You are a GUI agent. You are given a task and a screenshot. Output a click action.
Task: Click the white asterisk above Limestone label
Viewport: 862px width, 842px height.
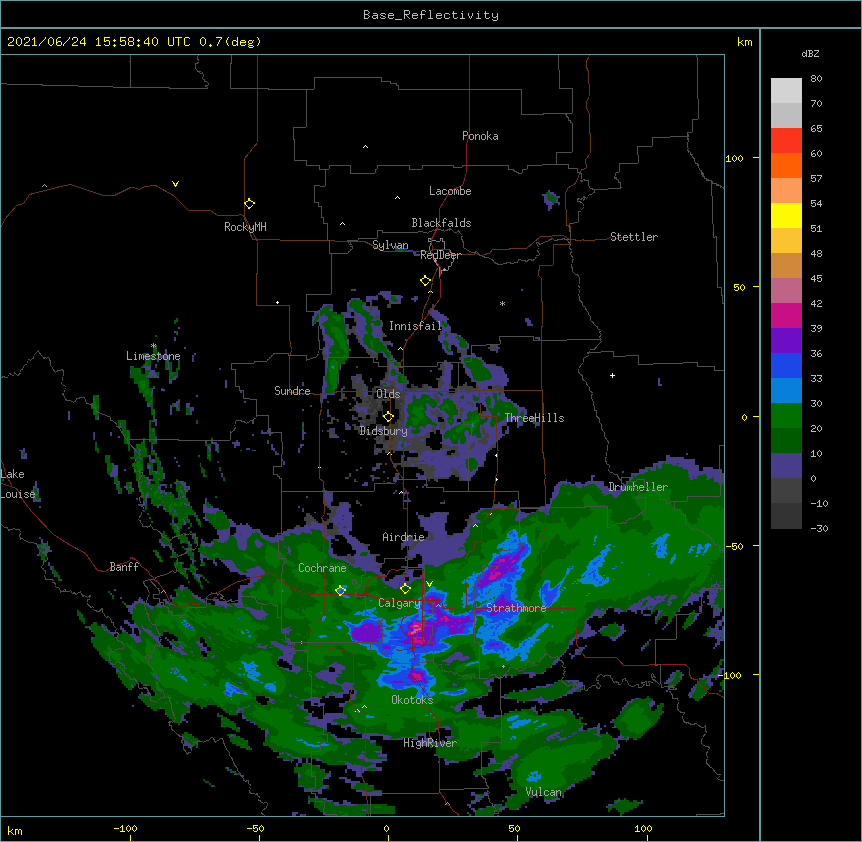coord(154,346)
